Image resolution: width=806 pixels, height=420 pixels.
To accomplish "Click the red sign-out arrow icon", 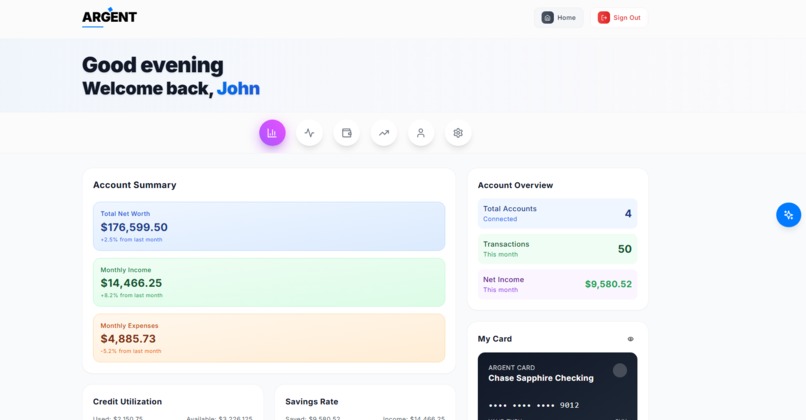I will coord(603,17).
